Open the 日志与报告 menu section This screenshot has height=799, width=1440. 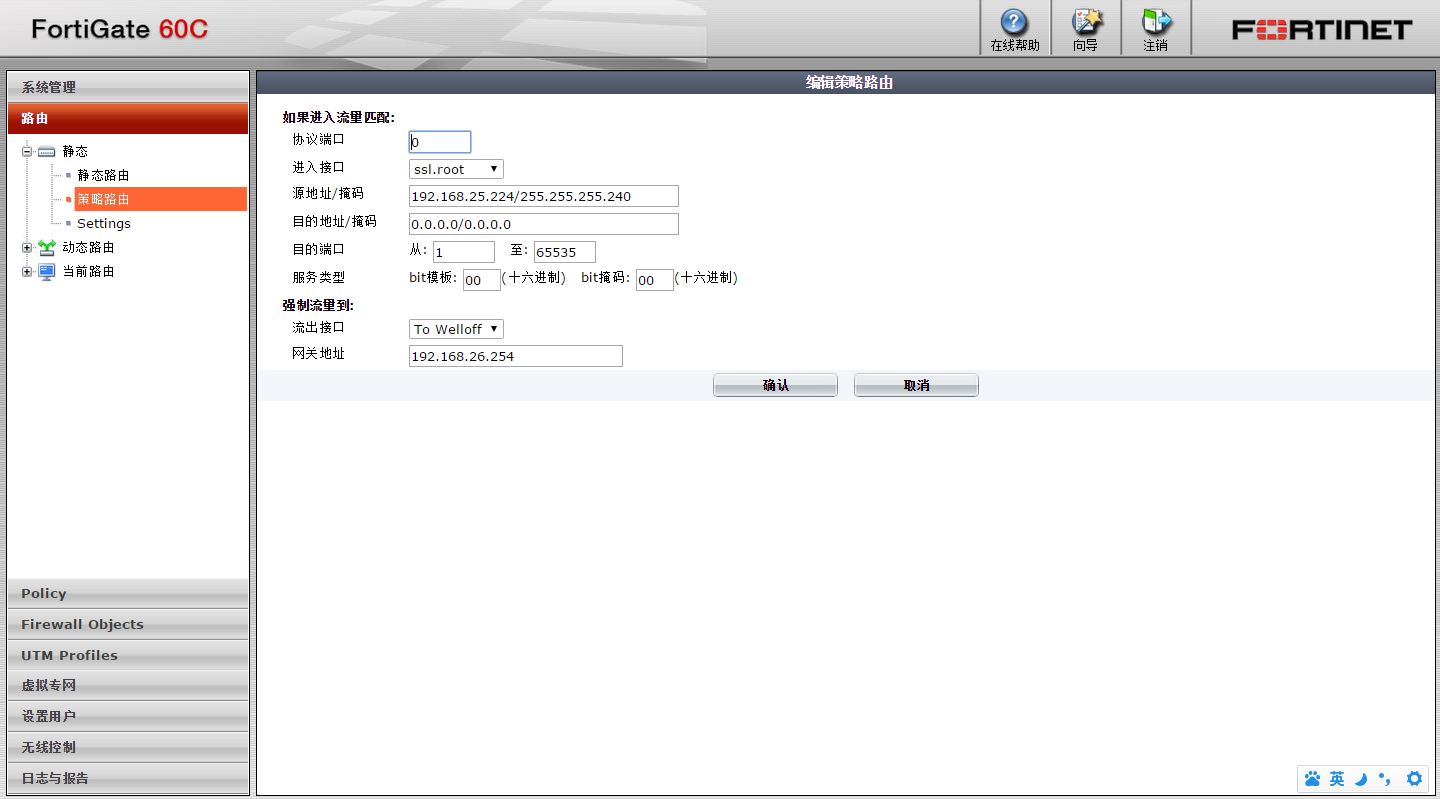128,778
